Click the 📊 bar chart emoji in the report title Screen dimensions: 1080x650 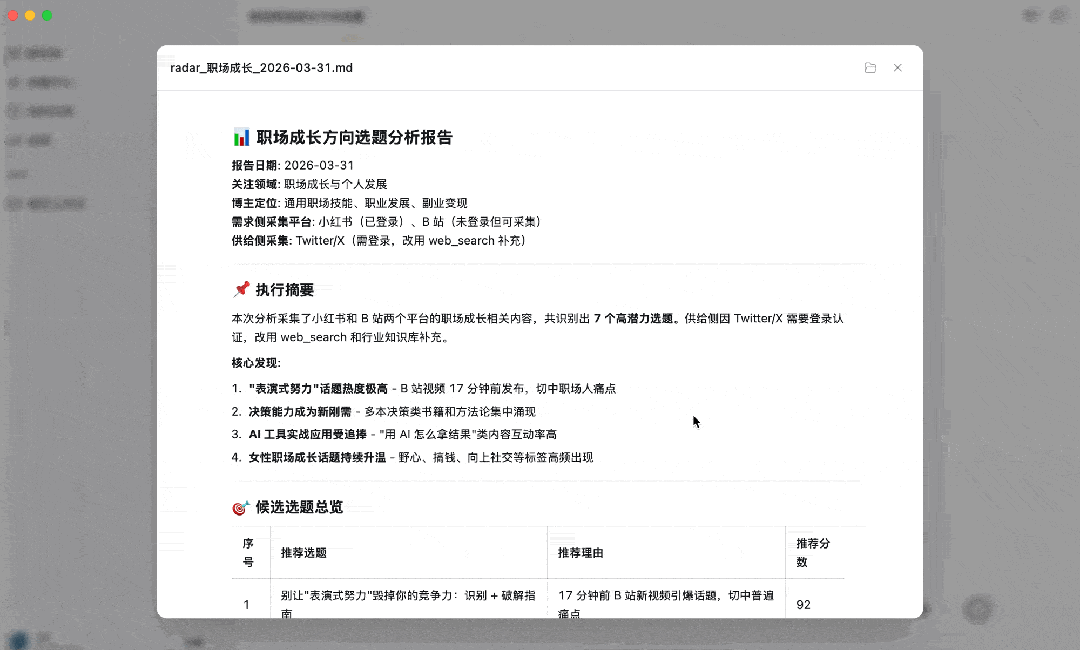pos(240,137)
